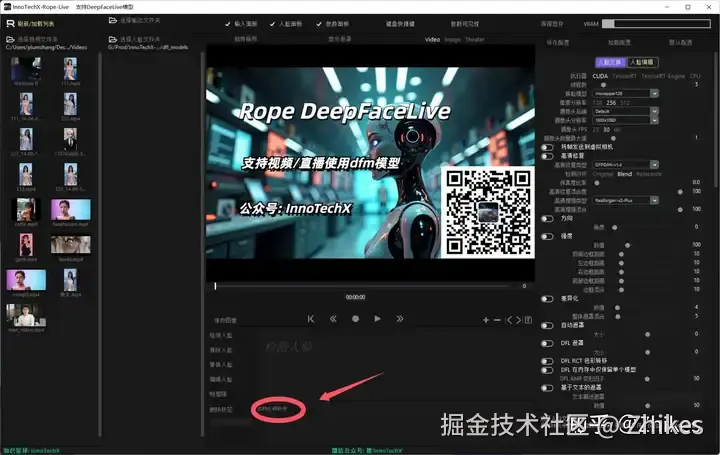Select TensorRT execution provider option
The image size is (720, 455).
(x=624, y=76)
